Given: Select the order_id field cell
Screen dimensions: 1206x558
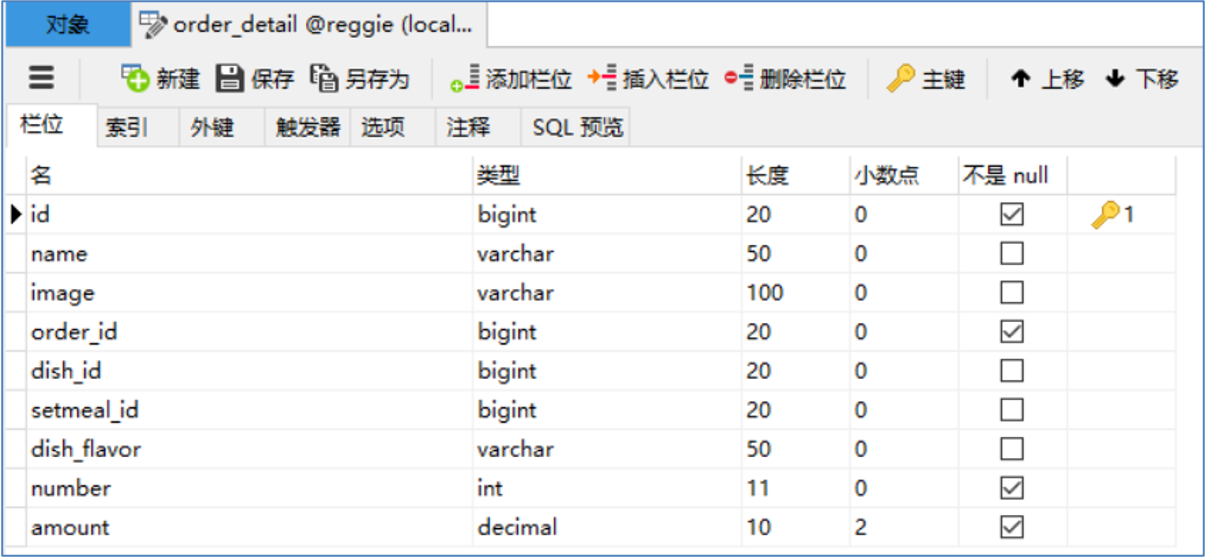Looking at the screenshot, I should (249, 331).
